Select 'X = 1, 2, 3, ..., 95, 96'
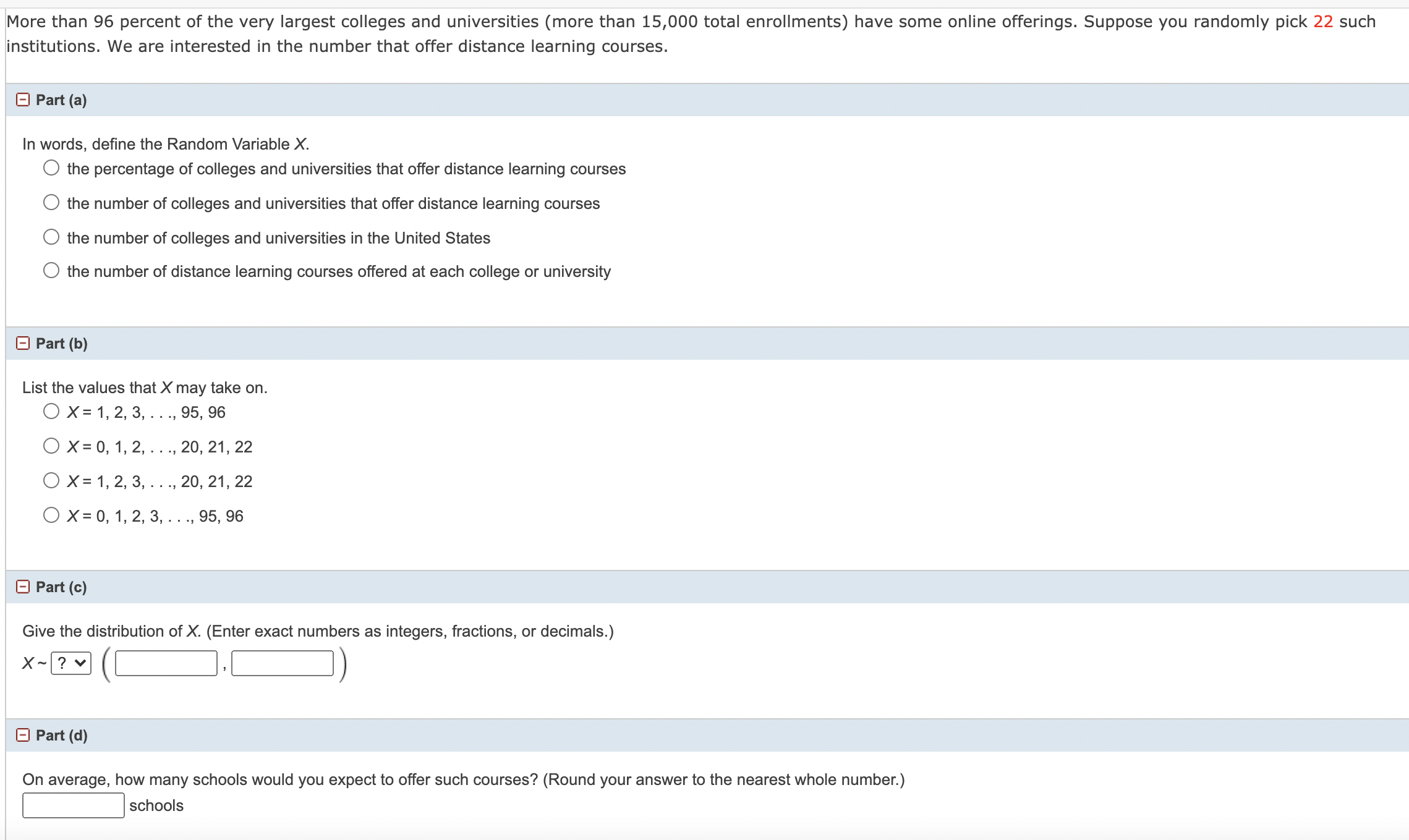Image resolution: width=1409 pixels, height=840 pixels. [x=52, y=410]
